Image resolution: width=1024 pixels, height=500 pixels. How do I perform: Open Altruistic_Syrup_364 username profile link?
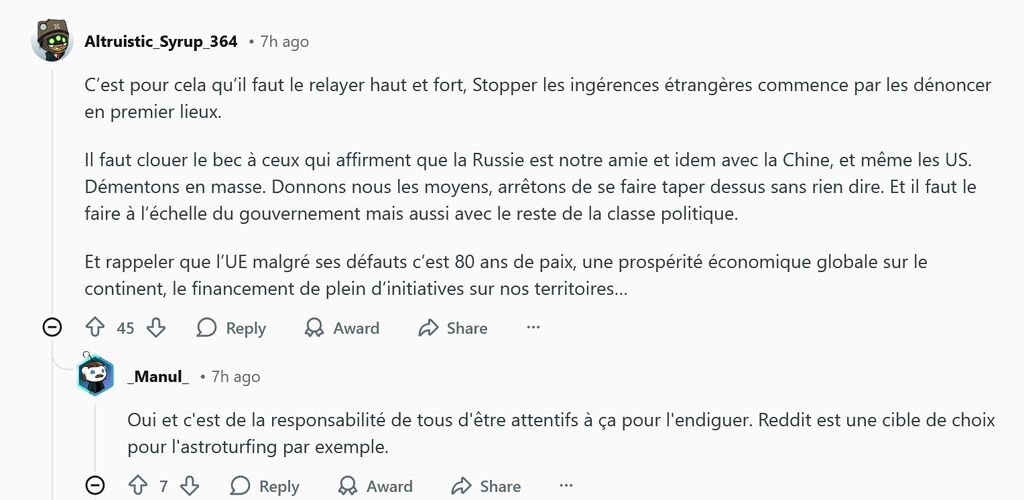point(161,41)
